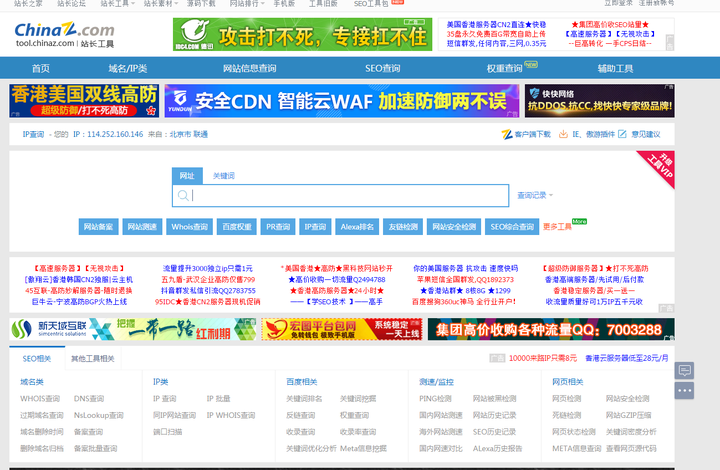The width and height of the screenshot is (720, 470).
Task: Open the 快快网络 抗DDOS banner ad
Action: [x=600, y=101]
